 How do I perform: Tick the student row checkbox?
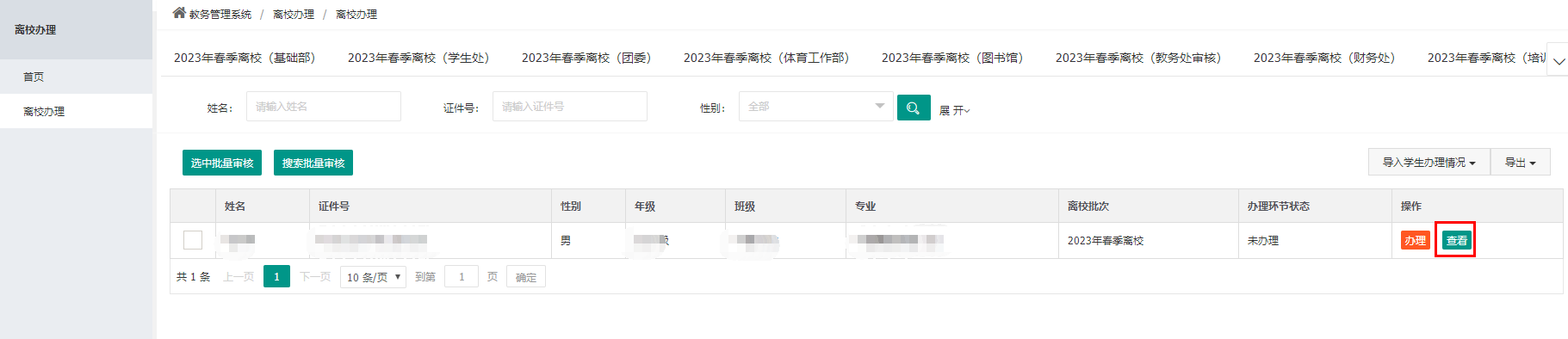click(193, 240)
